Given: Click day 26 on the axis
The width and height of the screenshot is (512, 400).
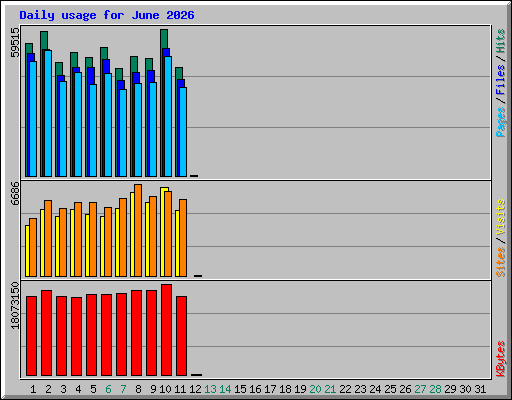Looking at the screenshot, I should pos(405,389).
